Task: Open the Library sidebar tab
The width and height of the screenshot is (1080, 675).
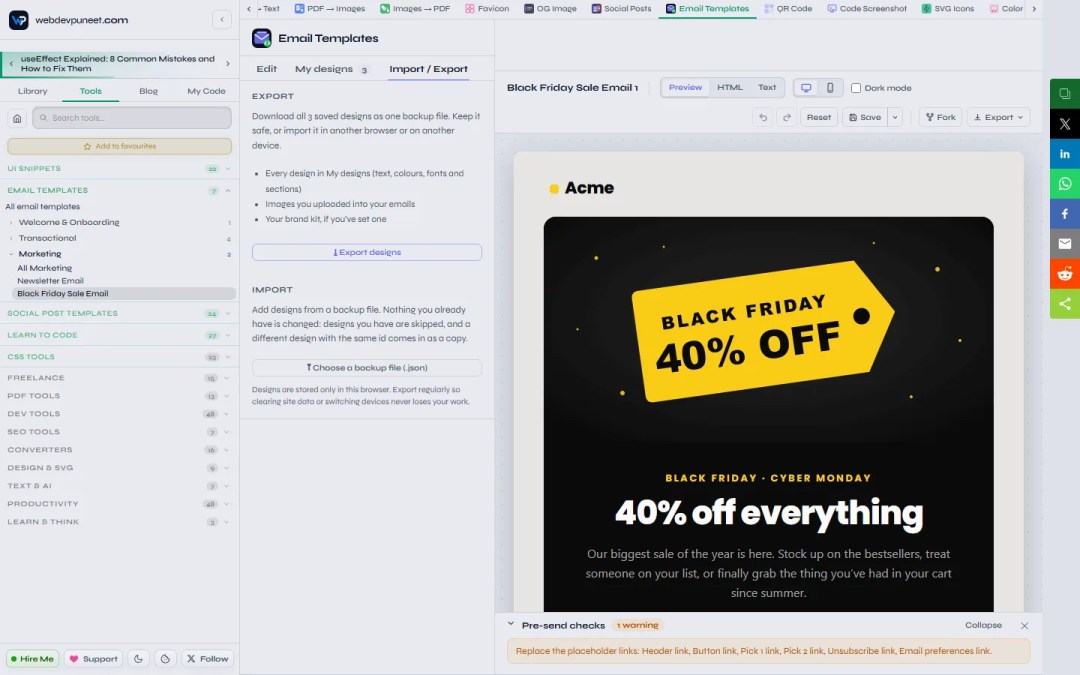Action: point(32,91)
